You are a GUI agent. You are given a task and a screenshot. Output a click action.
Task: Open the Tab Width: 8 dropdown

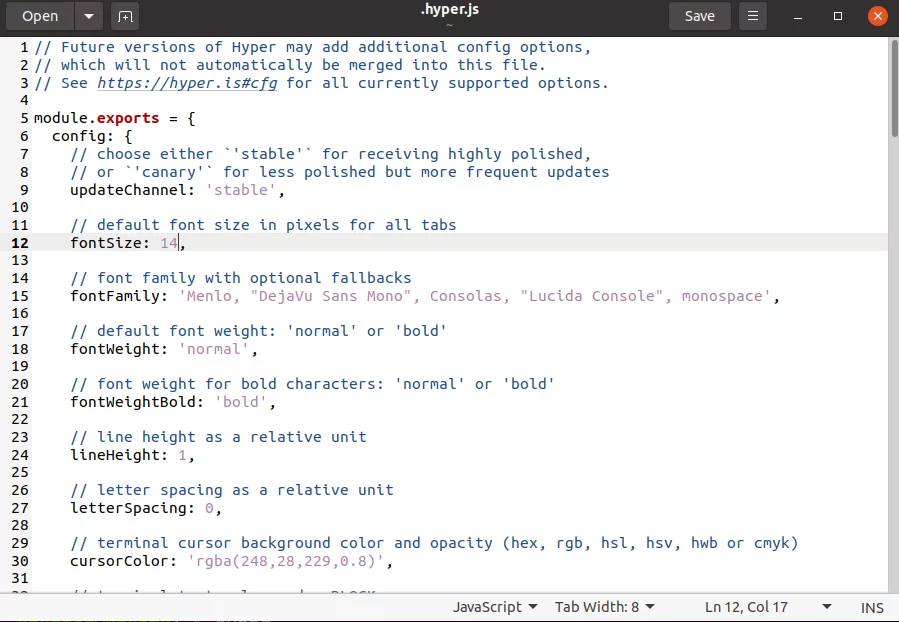[604, 607]
